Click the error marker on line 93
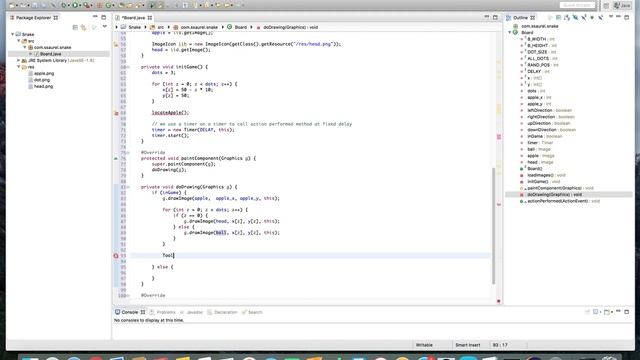This screenshot has width=640, height=360. pyautogui.click(x=116, y=256)
